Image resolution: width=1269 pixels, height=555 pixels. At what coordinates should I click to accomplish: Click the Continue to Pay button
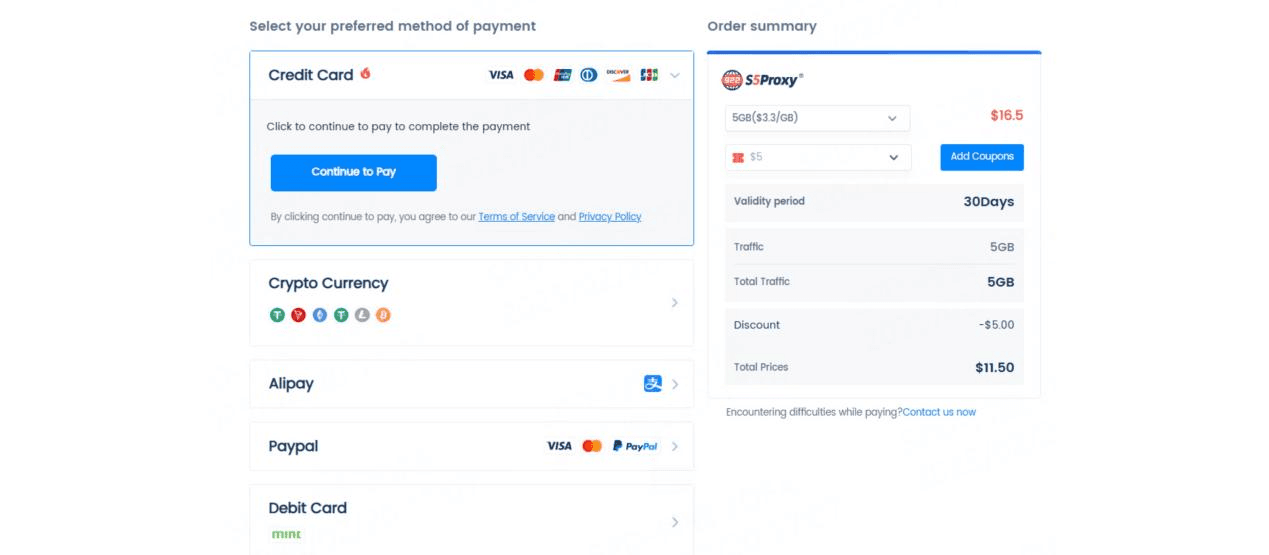coord(354,172)
